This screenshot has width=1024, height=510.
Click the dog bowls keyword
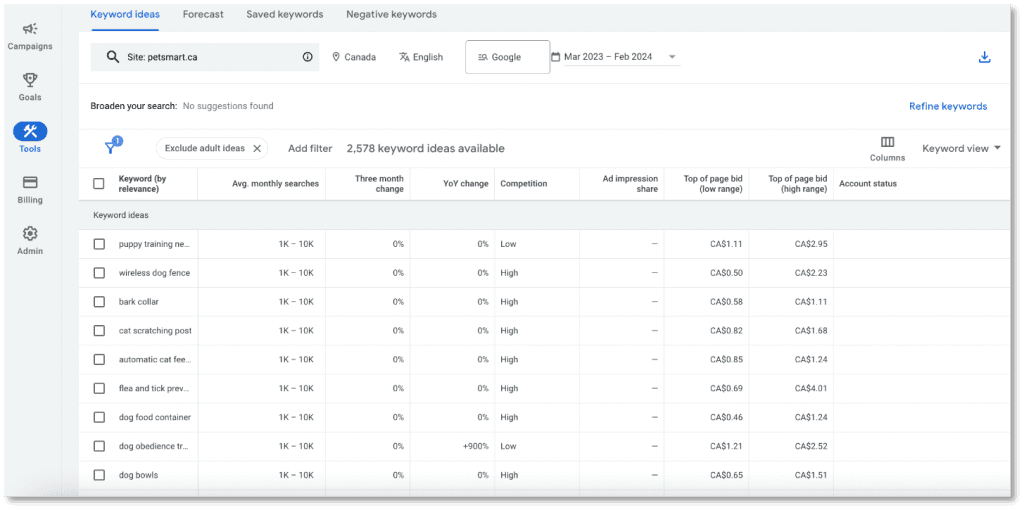pyautogui.click(x=138, y=475)
